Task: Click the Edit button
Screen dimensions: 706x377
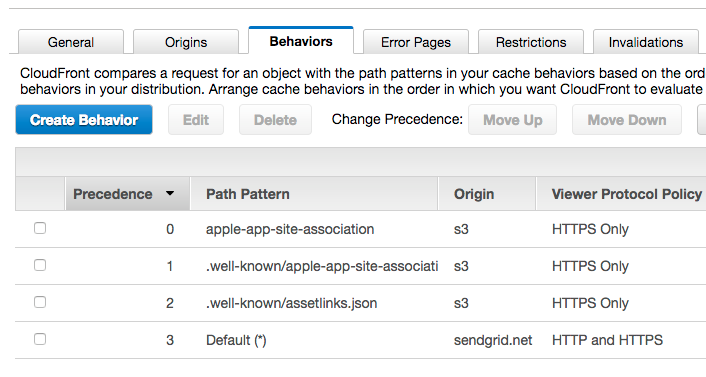Action: [x=196, y=120]
